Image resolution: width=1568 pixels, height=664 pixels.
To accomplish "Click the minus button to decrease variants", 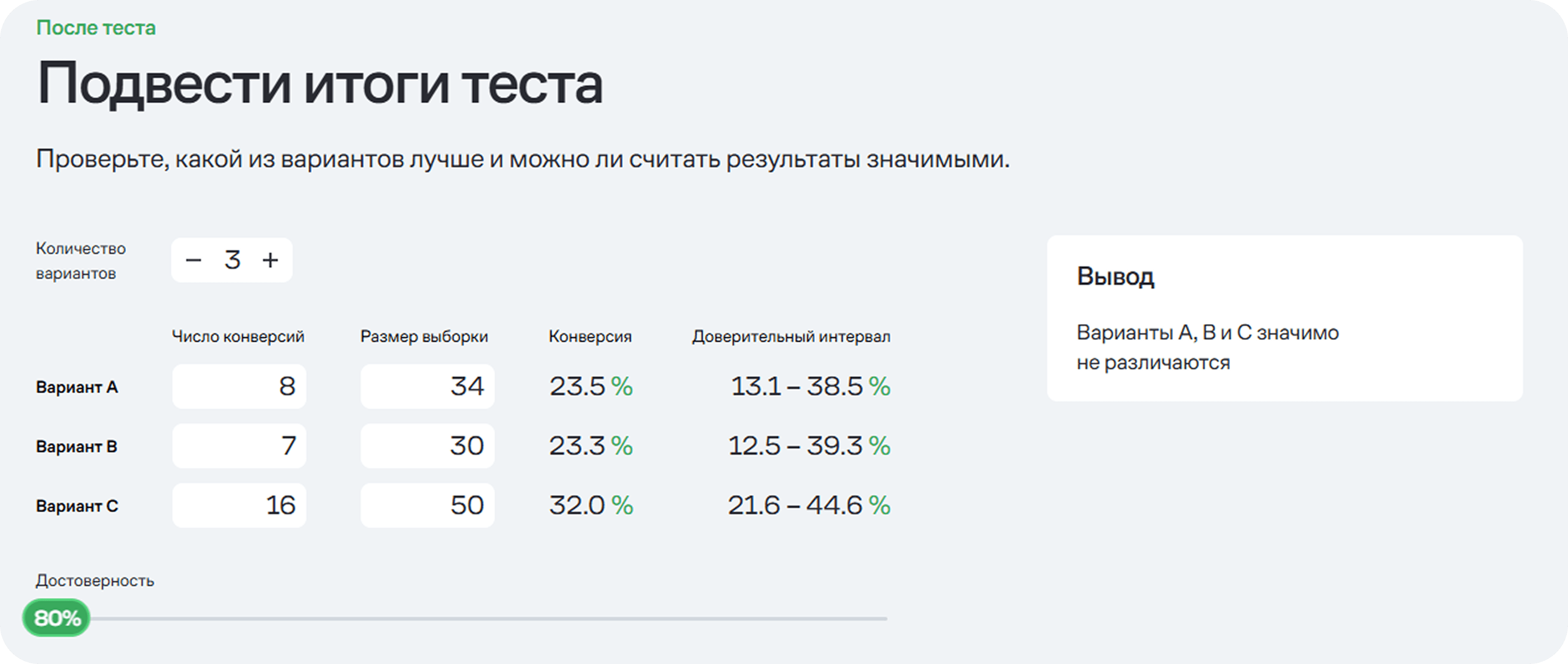I will [x=194, y=260].
